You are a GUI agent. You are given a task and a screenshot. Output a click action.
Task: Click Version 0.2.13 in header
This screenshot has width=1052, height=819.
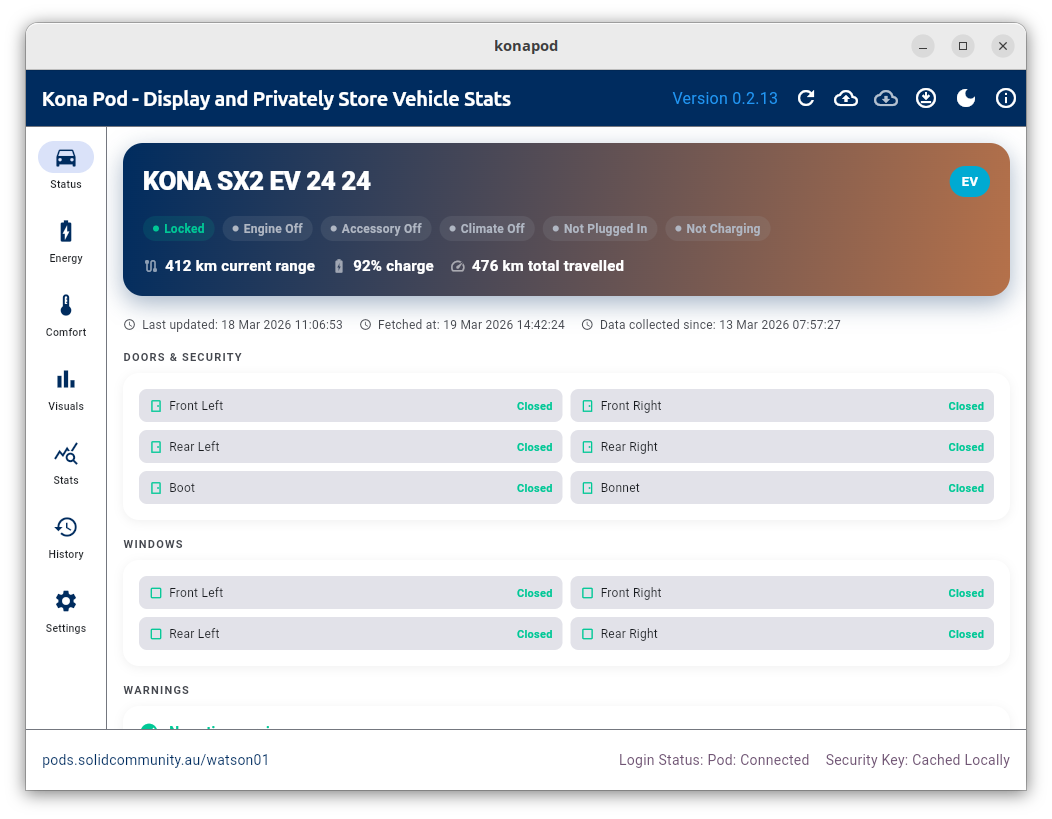click(x=725, y=98)
